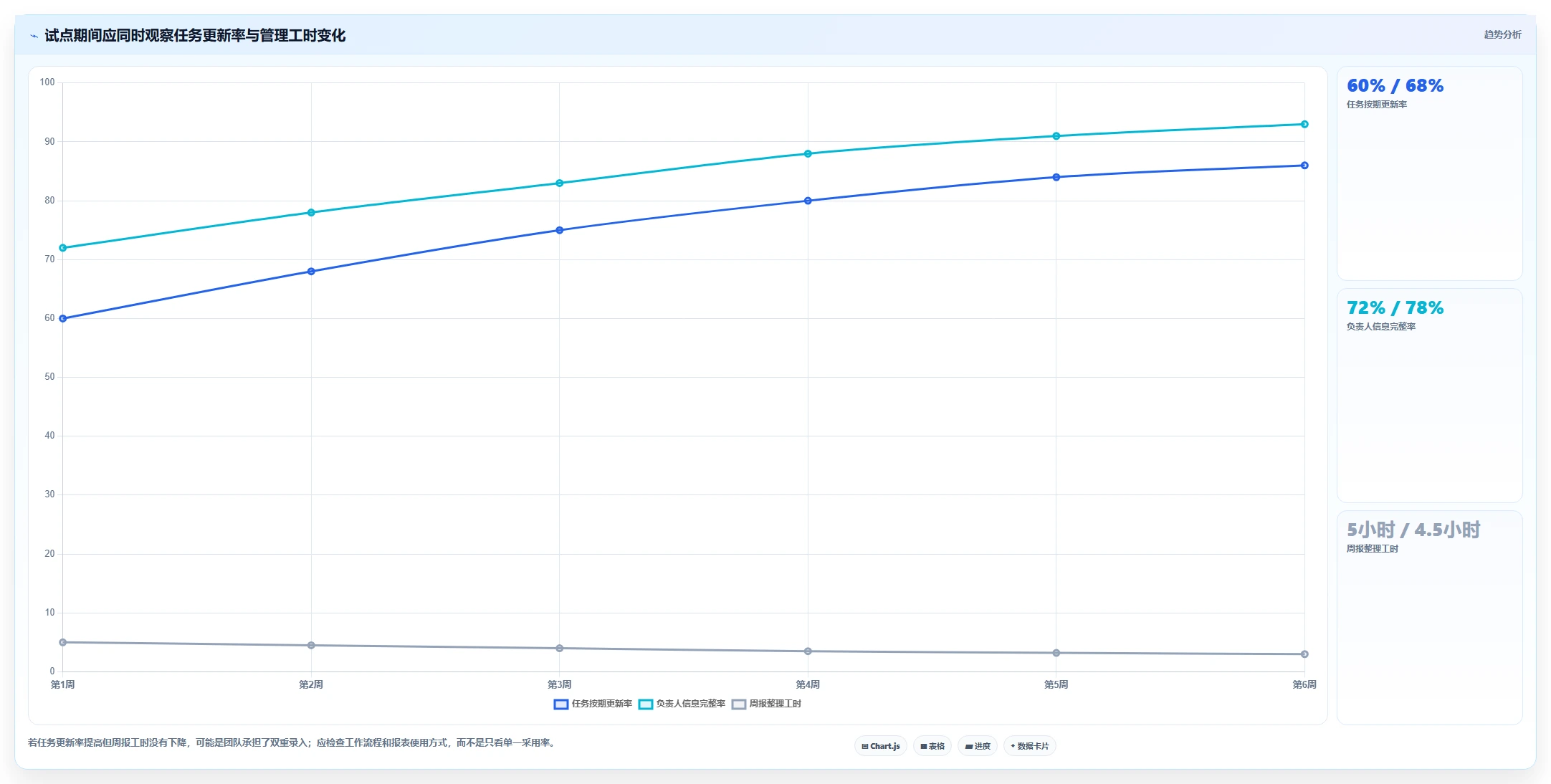Click the 50 y-axis tick label

(x=49, y=377)
